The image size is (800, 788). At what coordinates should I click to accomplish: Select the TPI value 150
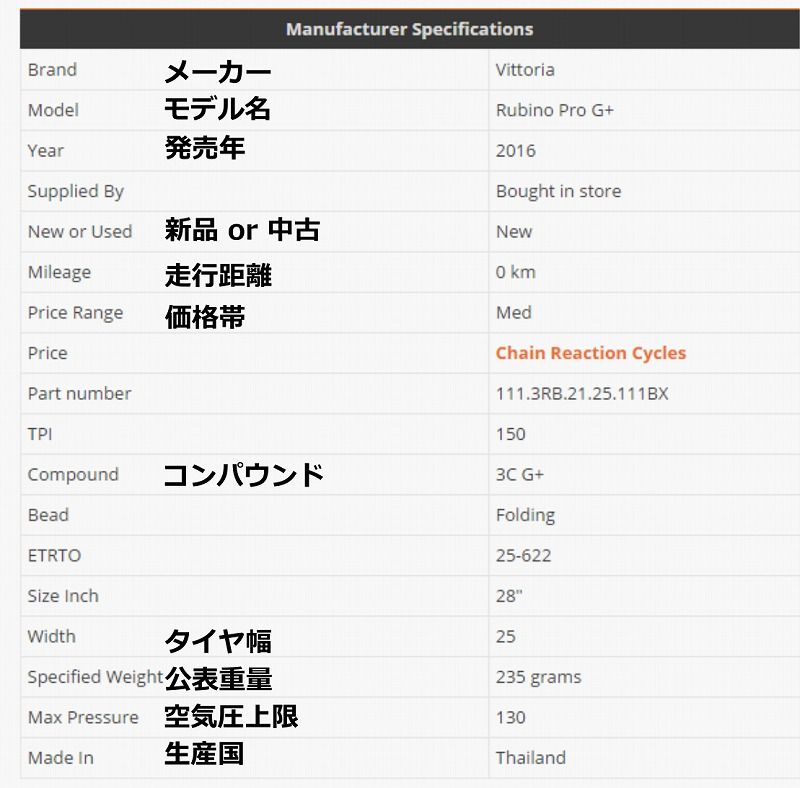(510, 434)
